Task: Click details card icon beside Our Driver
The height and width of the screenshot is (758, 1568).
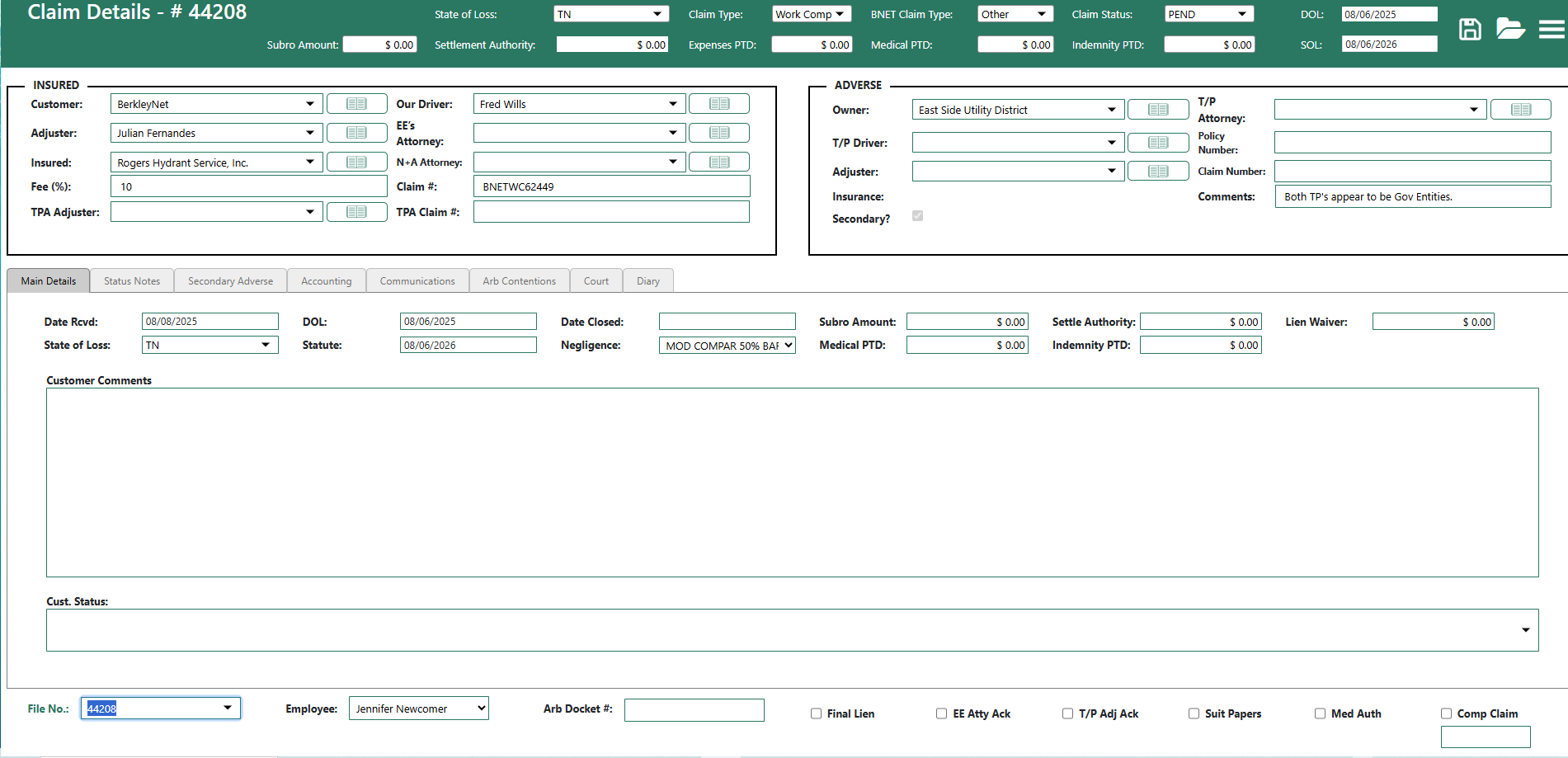Action: click(718, 104)
